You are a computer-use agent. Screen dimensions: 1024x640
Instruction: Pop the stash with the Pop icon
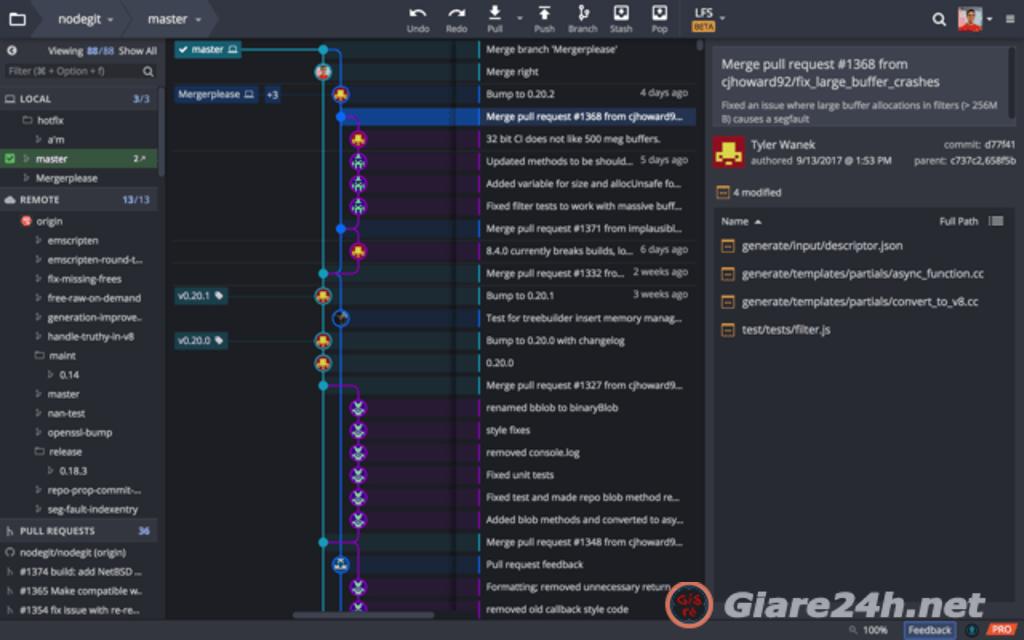659,13
